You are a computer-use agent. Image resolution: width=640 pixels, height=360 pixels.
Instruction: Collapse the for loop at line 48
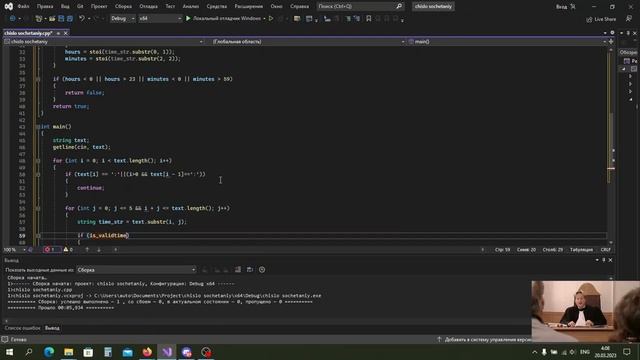point(38,160)
